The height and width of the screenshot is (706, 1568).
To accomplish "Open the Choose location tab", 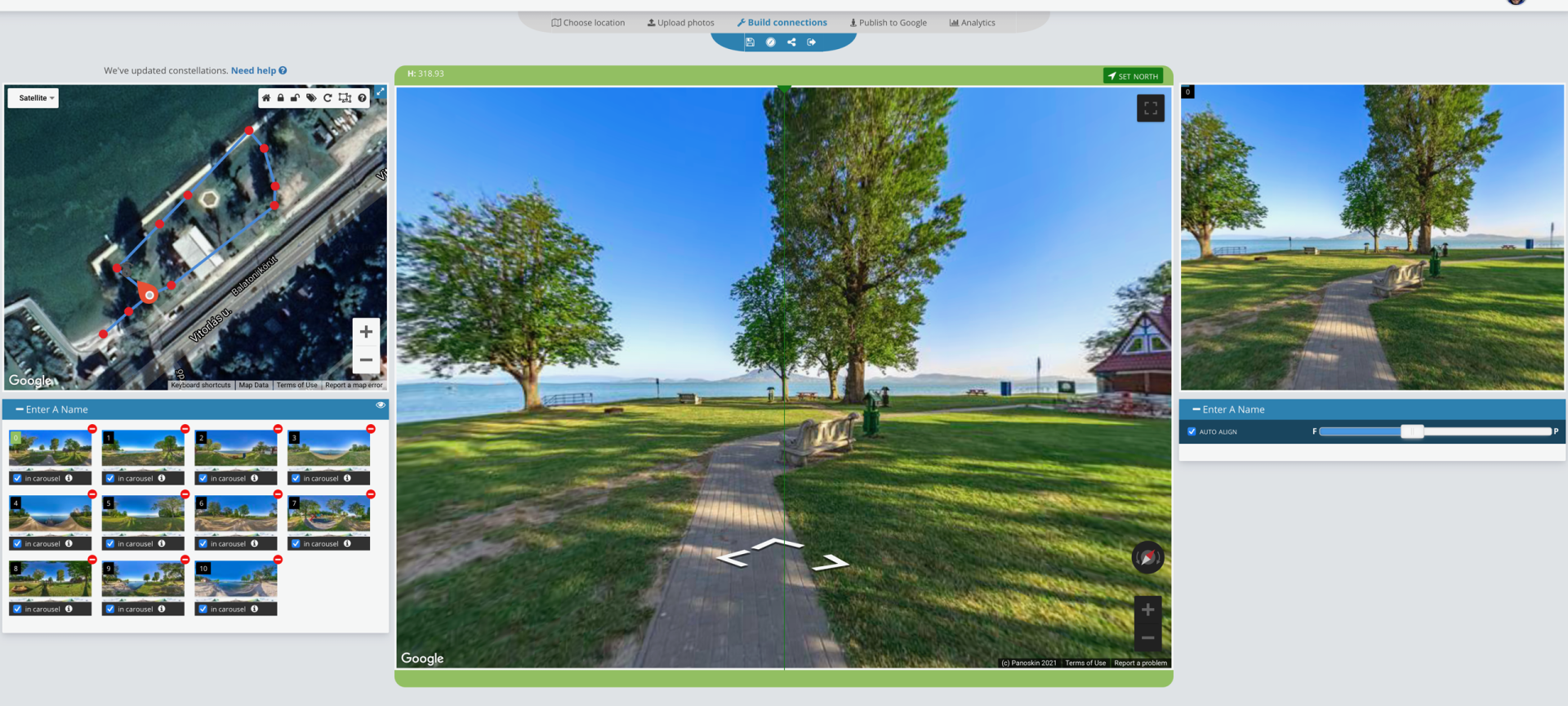I will pos(588,23).
